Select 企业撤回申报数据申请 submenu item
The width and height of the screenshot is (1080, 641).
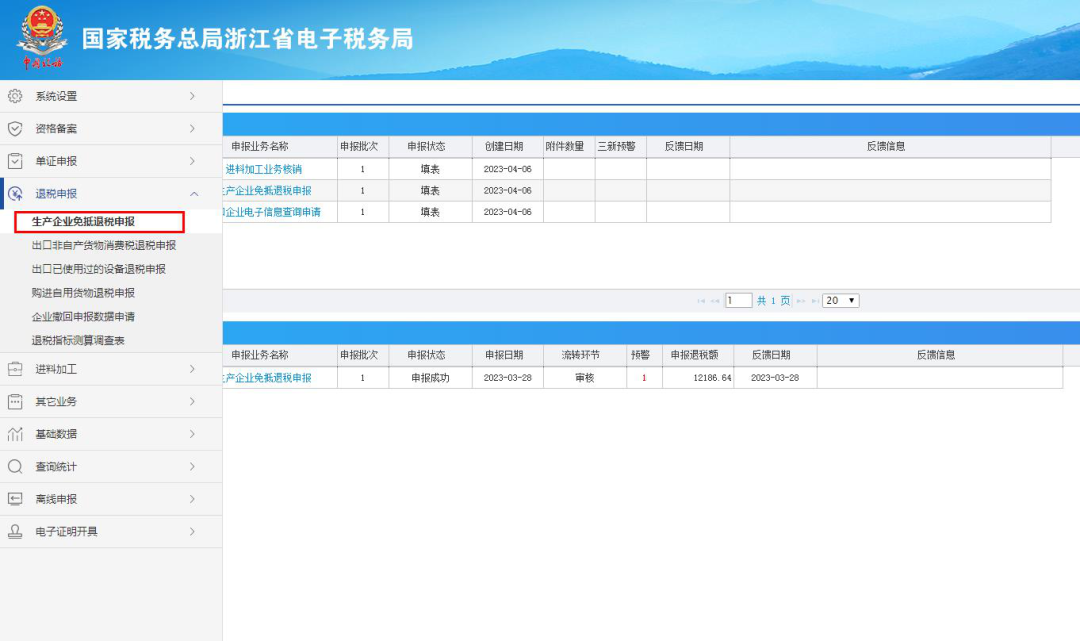[x=83, y=317]
